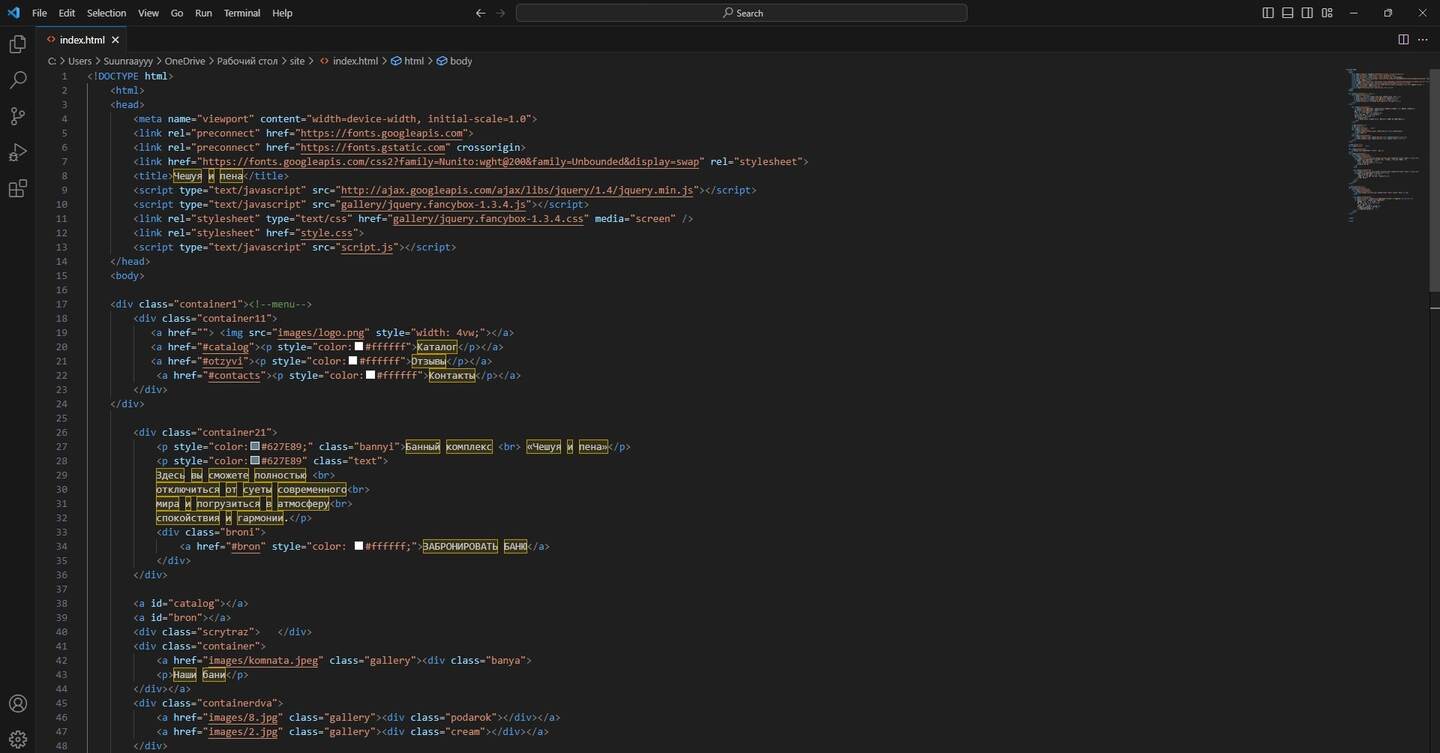Split the editor to the right

1403,40
